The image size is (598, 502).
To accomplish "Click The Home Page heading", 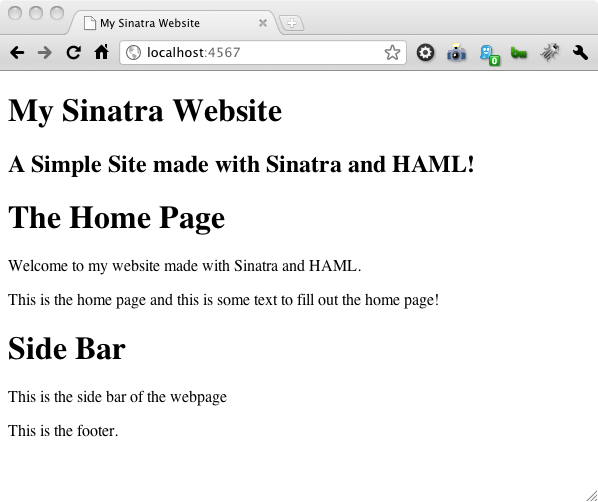I will point(116,218).
